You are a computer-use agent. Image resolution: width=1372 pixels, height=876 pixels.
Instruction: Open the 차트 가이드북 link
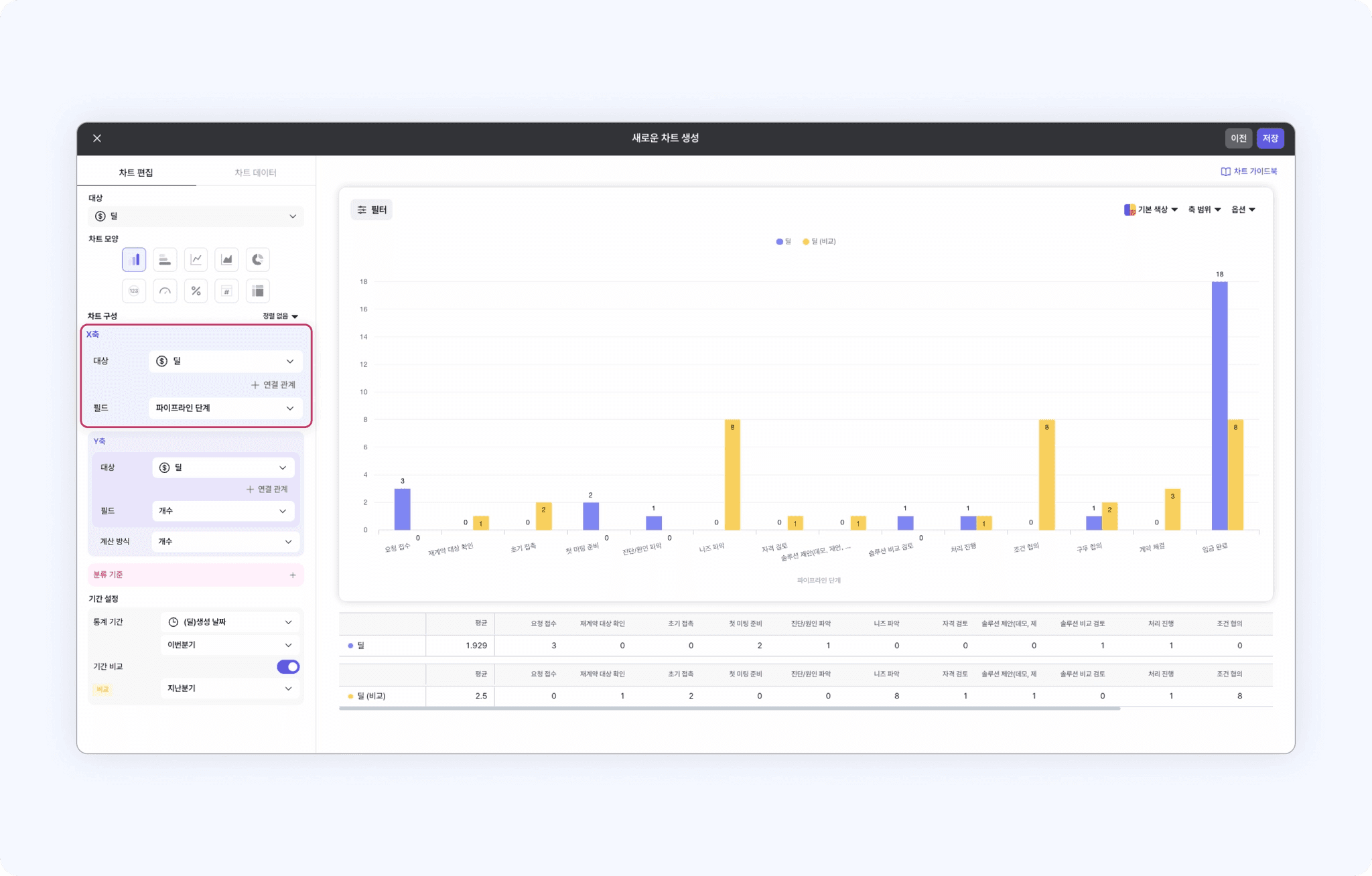[x=1249, y=171]
